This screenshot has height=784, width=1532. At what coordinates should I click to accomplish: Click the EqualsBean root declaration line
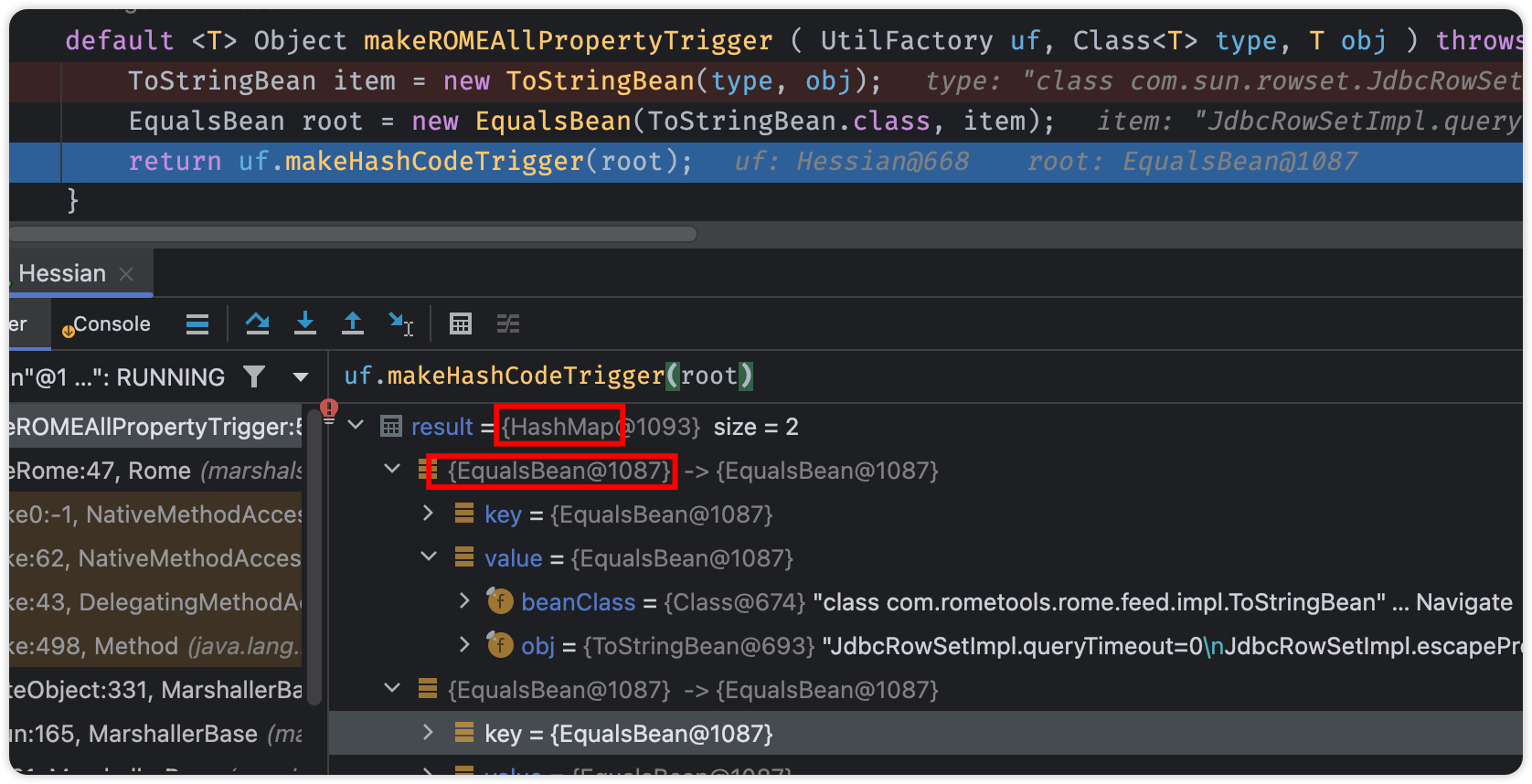coord(766,122)
